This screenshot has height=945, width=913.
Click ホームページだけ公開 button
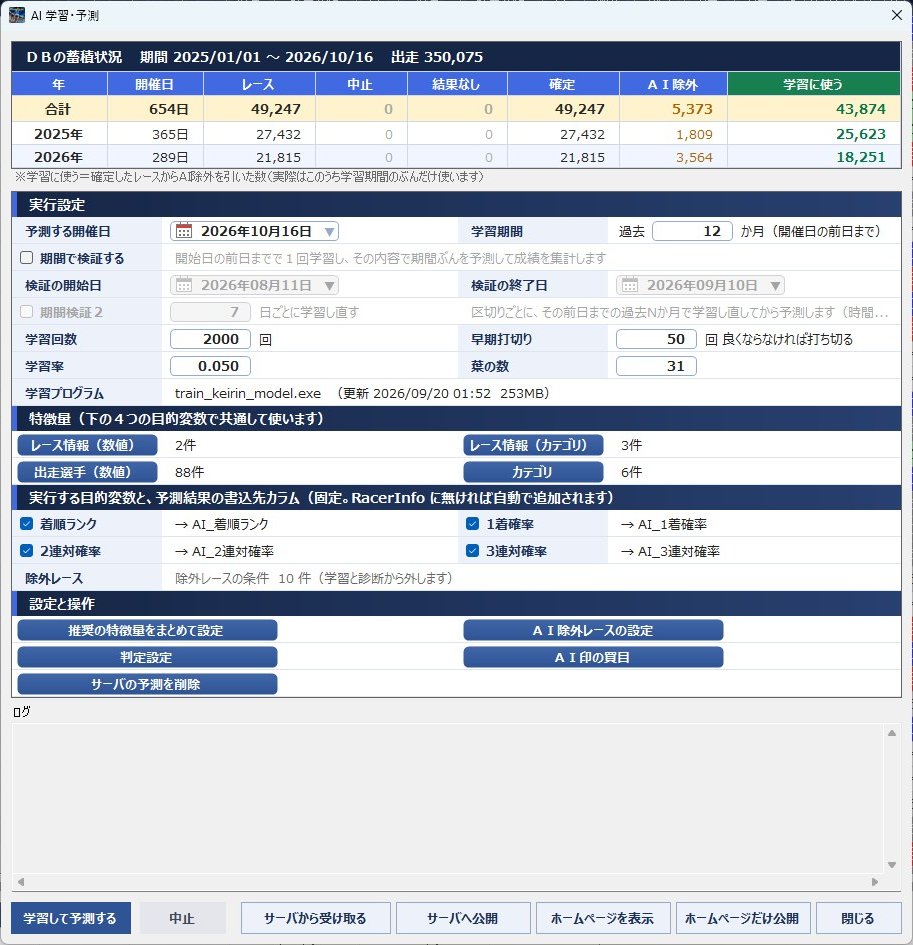pyautogui.click(x=743, y=918)
